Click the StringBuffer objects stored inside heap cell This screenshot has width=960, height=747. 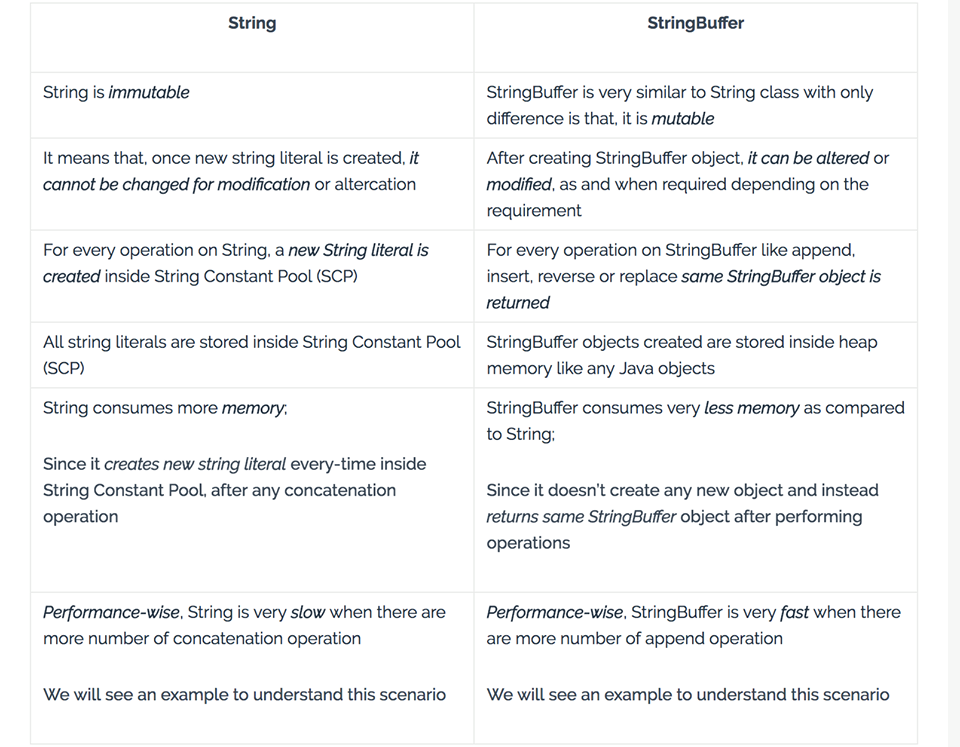coord(696,355)
